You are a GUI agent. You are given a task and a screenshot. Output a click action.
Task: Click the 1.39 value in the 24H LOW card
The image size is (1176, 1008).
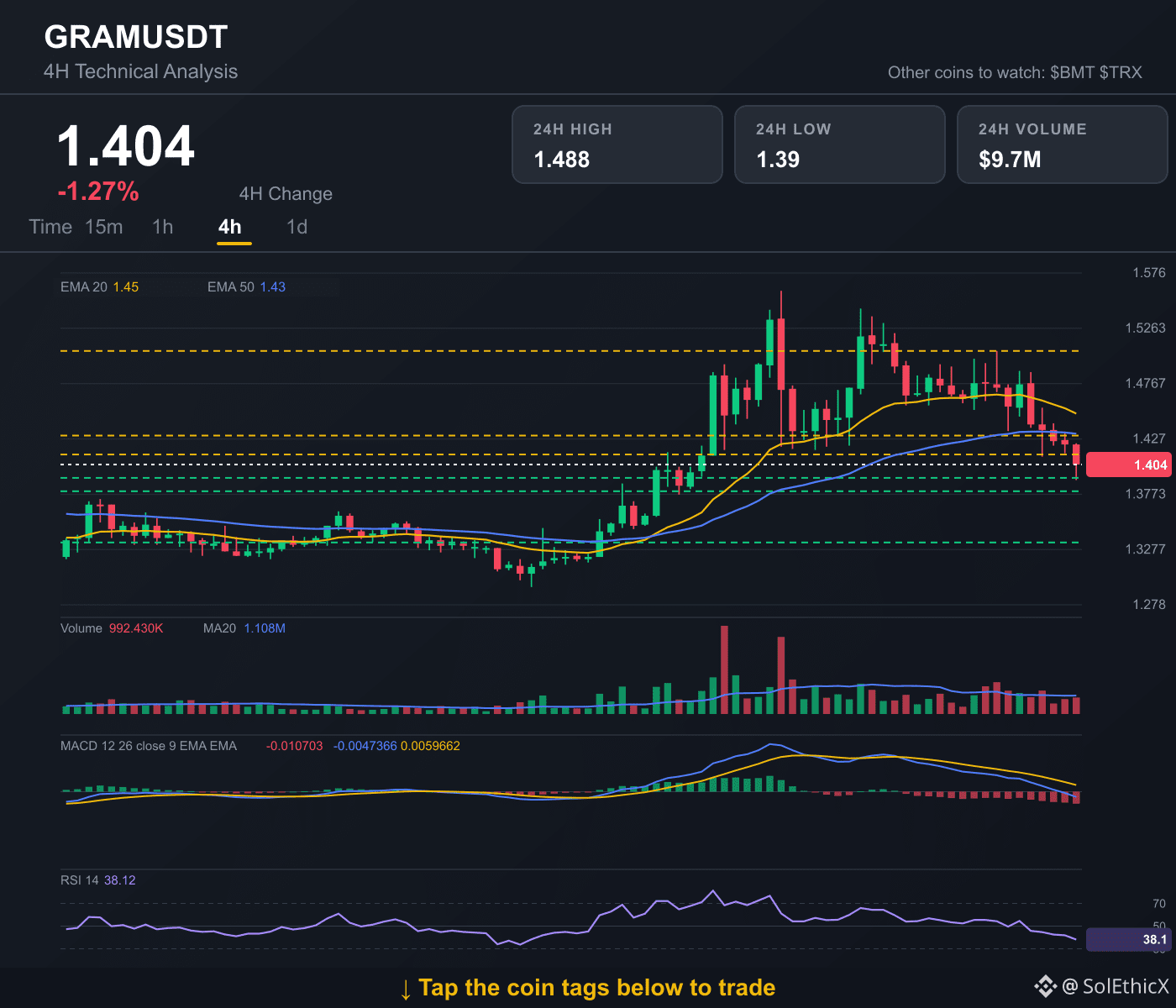pyautogui.click(x=778, y=160)
